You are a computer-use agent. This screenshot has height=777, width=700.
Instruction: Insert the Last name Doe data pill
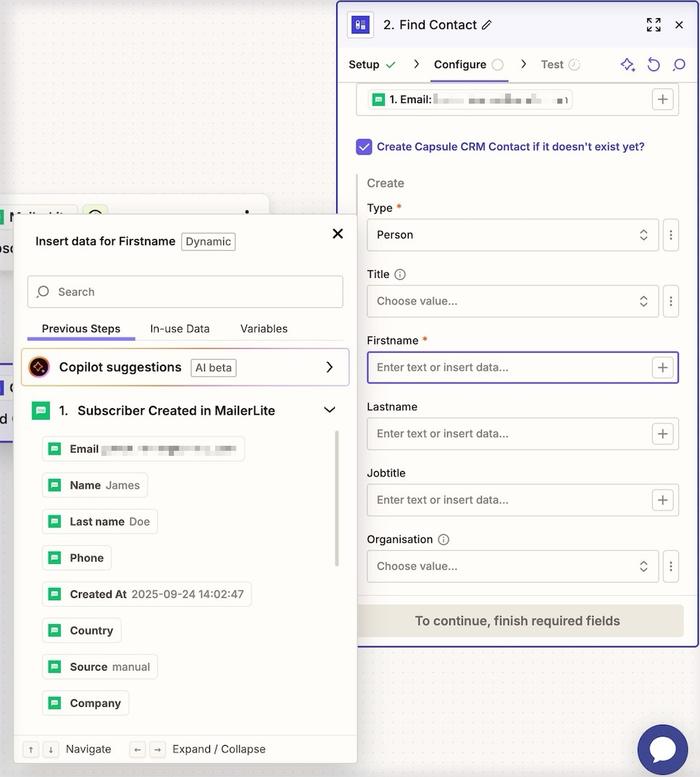click(100, 521)
